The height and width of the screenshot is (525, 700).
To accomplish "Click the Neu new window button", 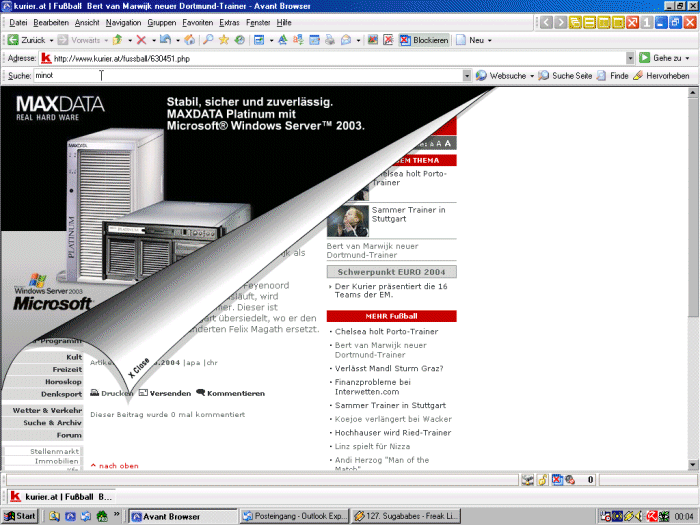I will [x=470, y=40].
